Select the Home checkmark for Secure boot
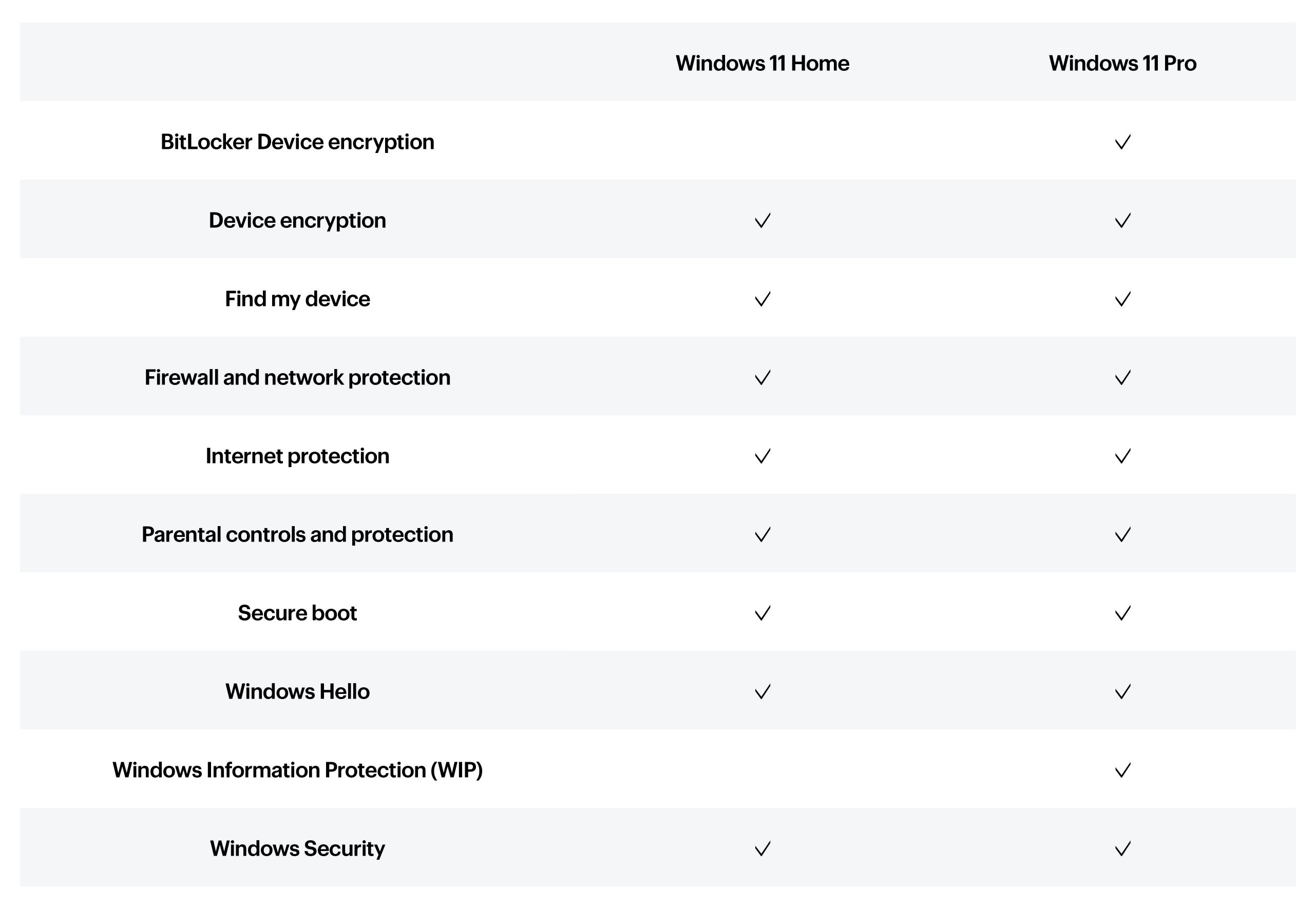Screen dimensions: 1316x909 pos(762,613)
